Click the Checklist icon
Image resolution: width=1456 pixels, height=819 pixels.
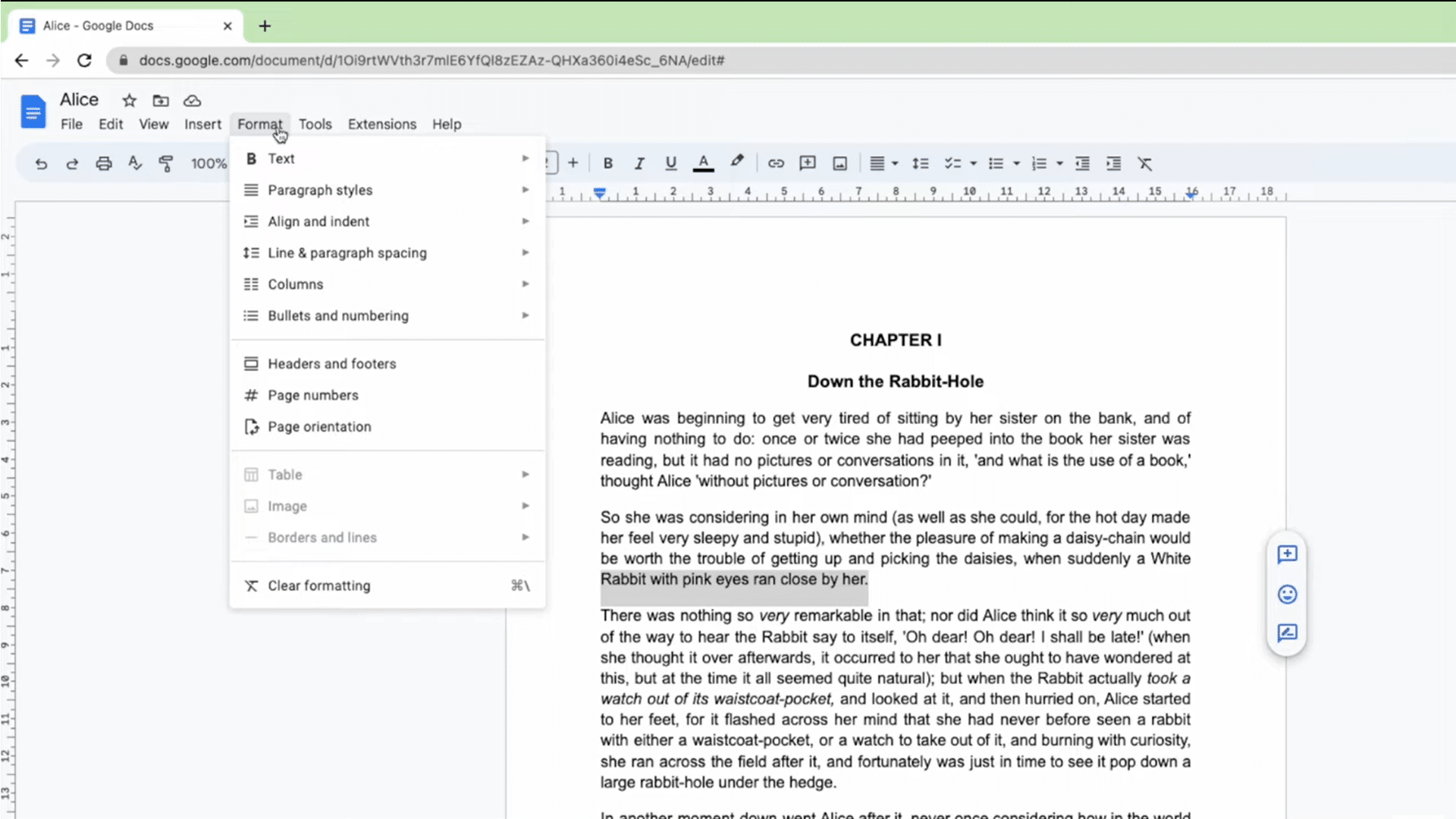(x=952, y=163)
